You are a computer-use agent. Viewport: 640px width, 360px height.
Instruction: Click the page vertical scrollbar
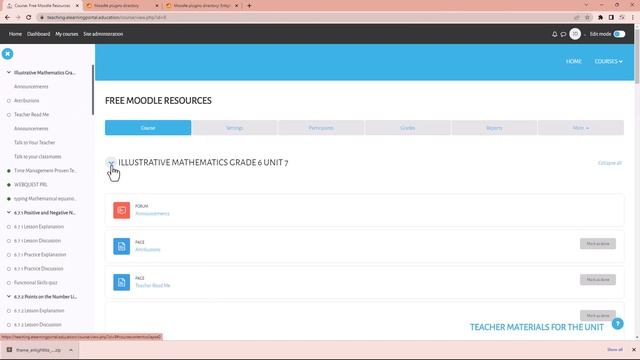pos(637,57)
